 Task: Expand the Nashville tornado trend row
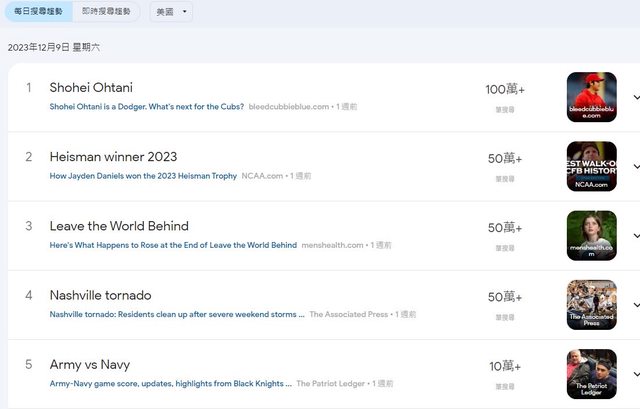tap(634, 305)
